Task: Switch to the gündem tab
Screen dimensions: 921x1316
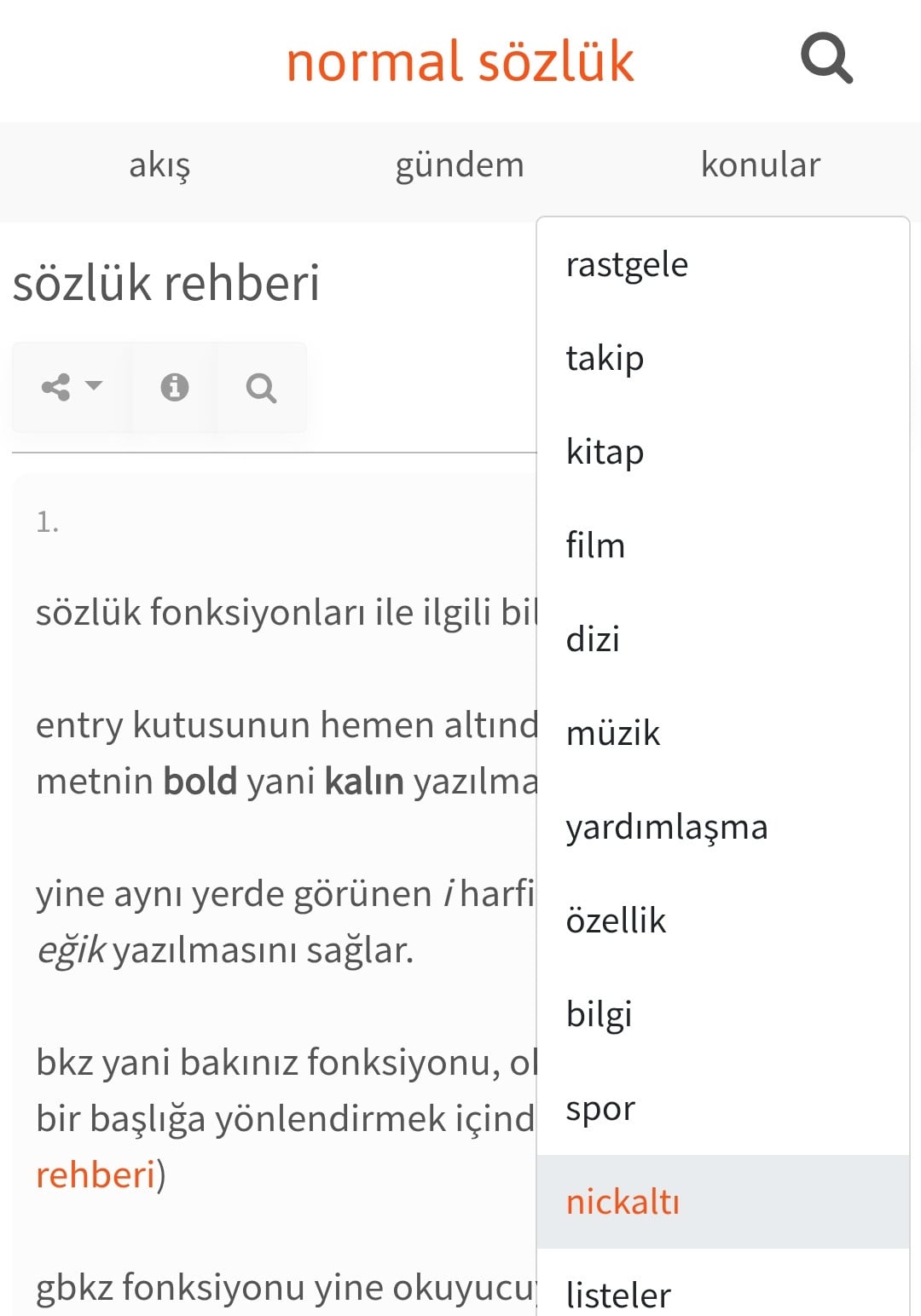Action: (460, 164)
